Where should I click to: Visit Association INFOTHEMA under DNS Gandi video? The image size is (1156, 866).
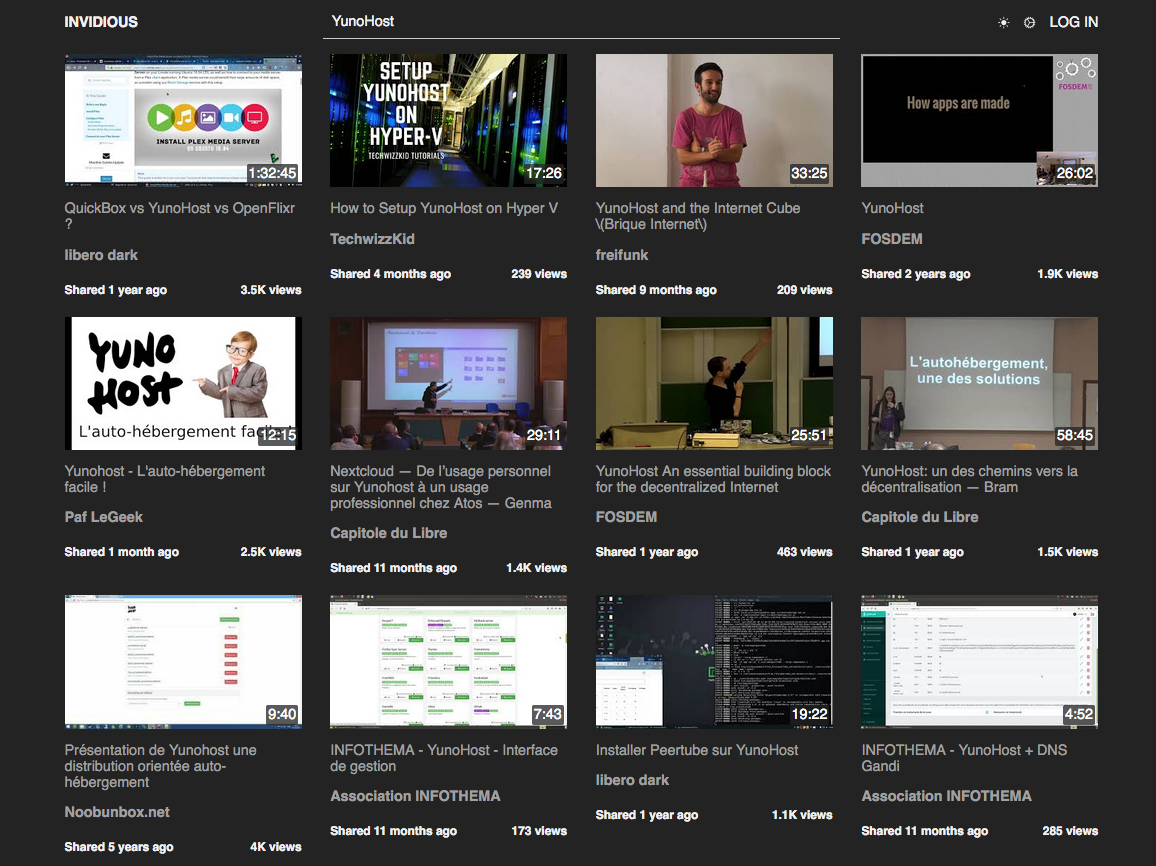pyautogui.click(x=946, y=796)
